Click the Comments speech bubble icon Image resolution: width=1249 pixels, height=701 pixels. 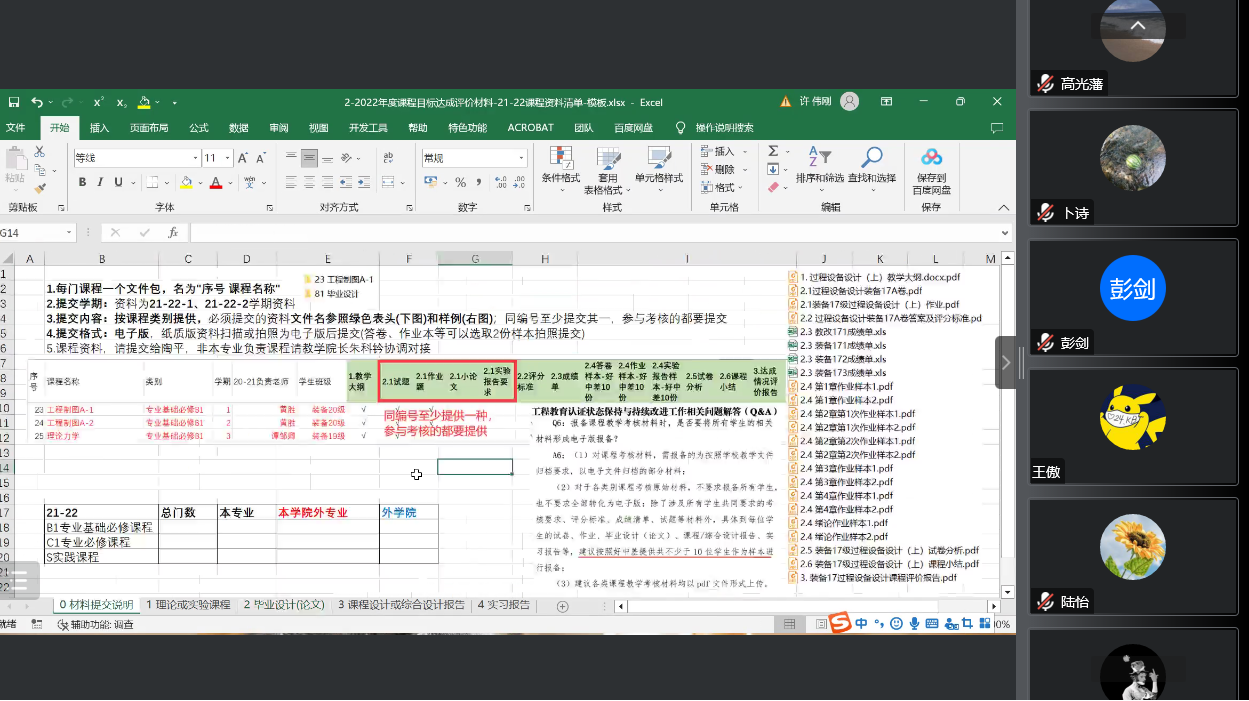(996, 128)
